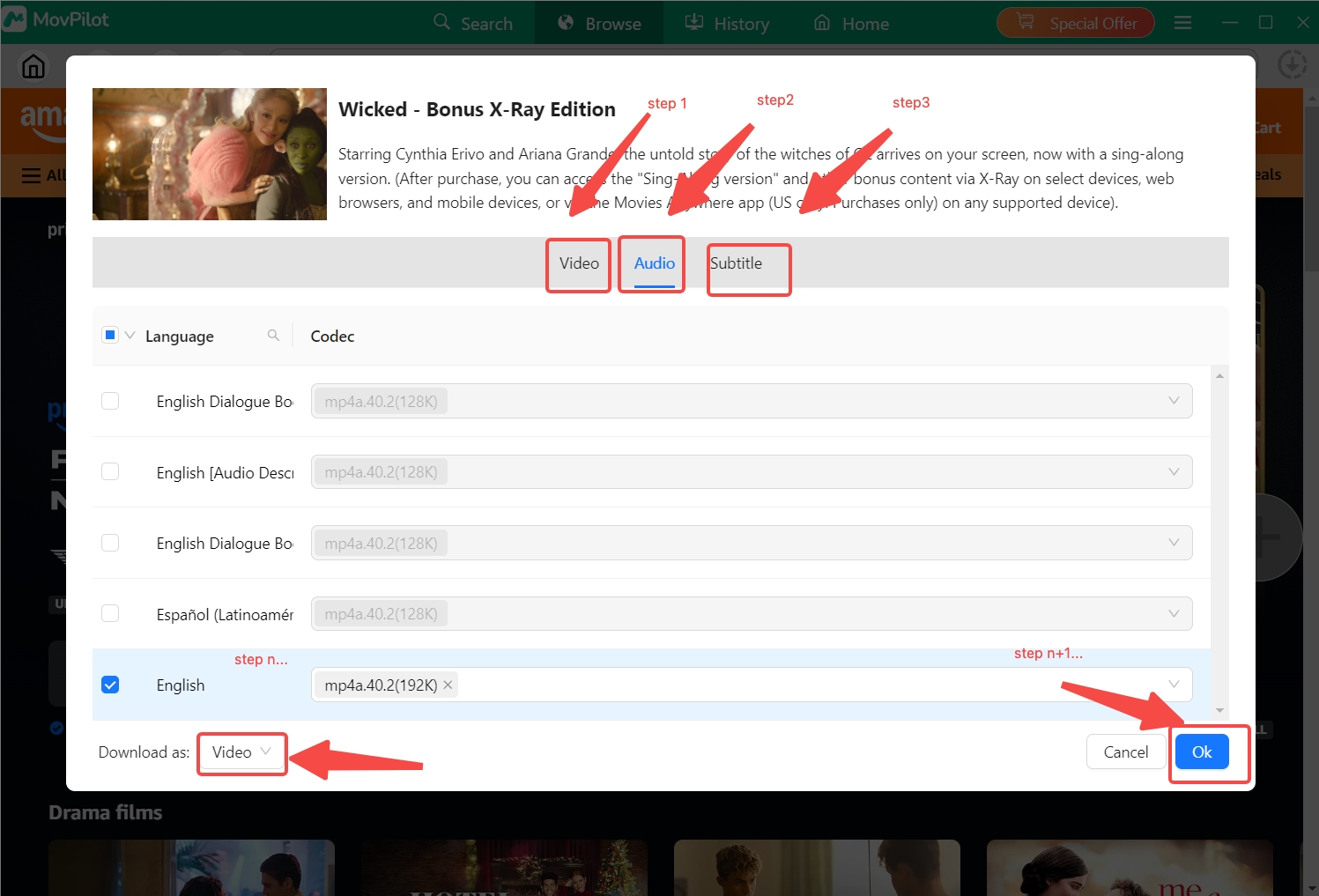Uncheck the English audio track checkbox
The height and width of the screenshot is (896, 1319).
(110, 685)
